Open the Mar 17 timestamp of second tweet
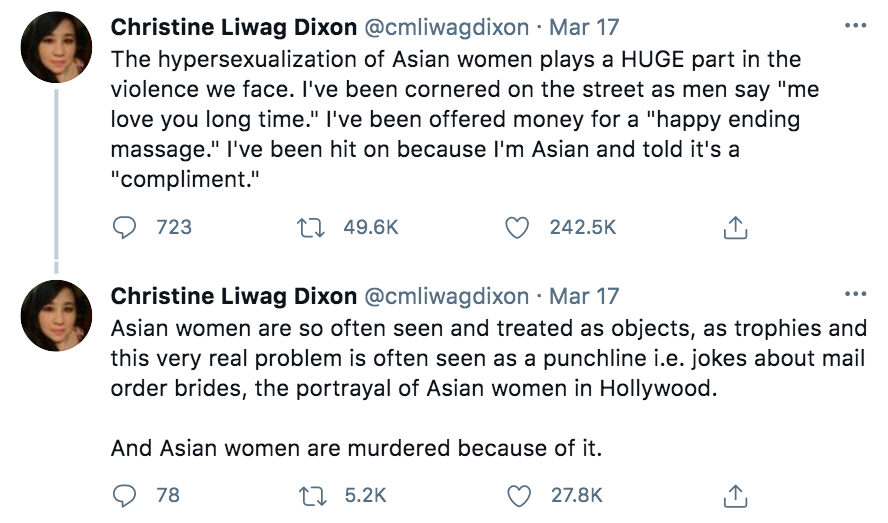This screenshot has width=888, height=523. 584,296
